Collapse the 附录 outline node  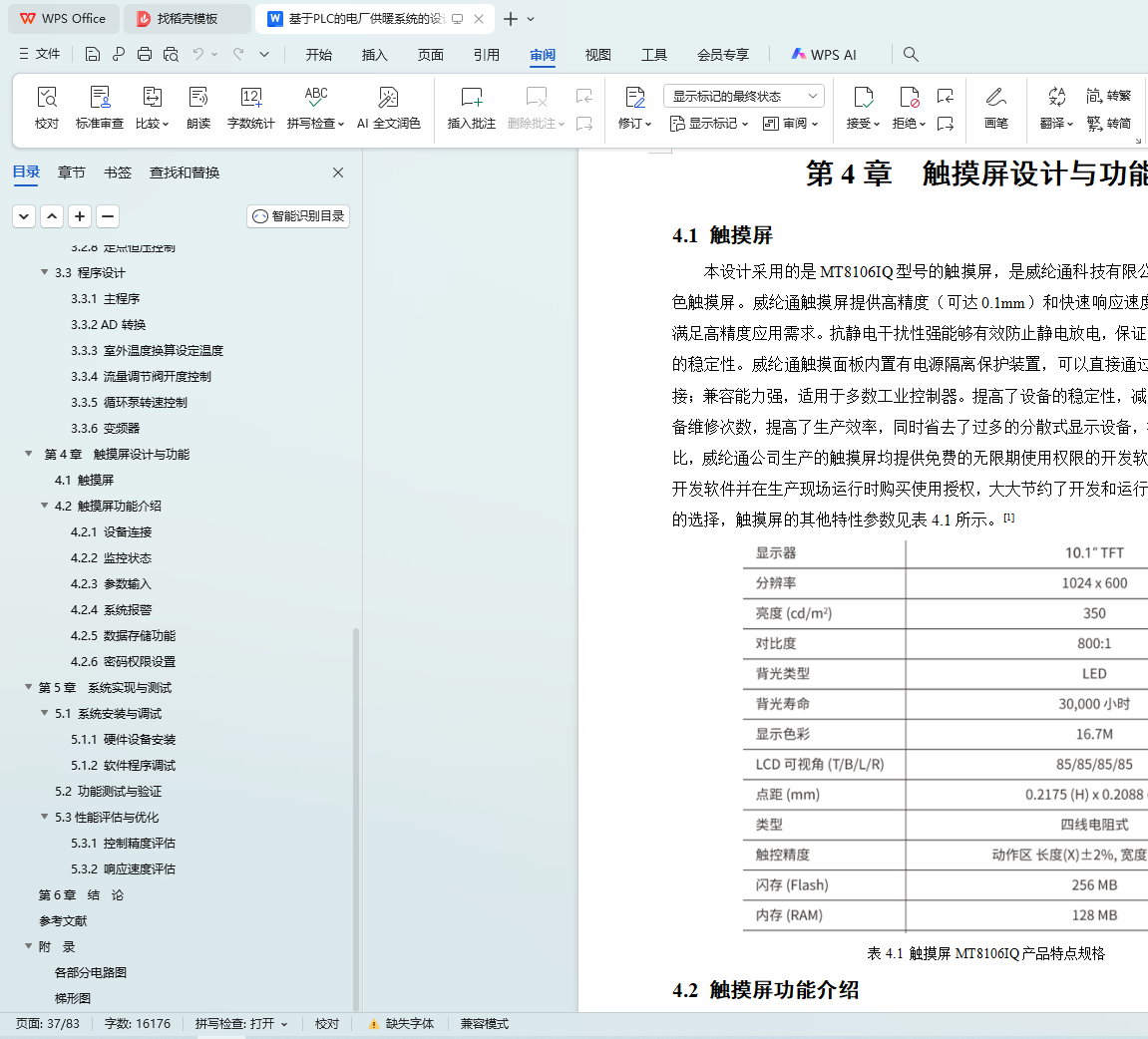pyautogui.click(x=29, y=946)
